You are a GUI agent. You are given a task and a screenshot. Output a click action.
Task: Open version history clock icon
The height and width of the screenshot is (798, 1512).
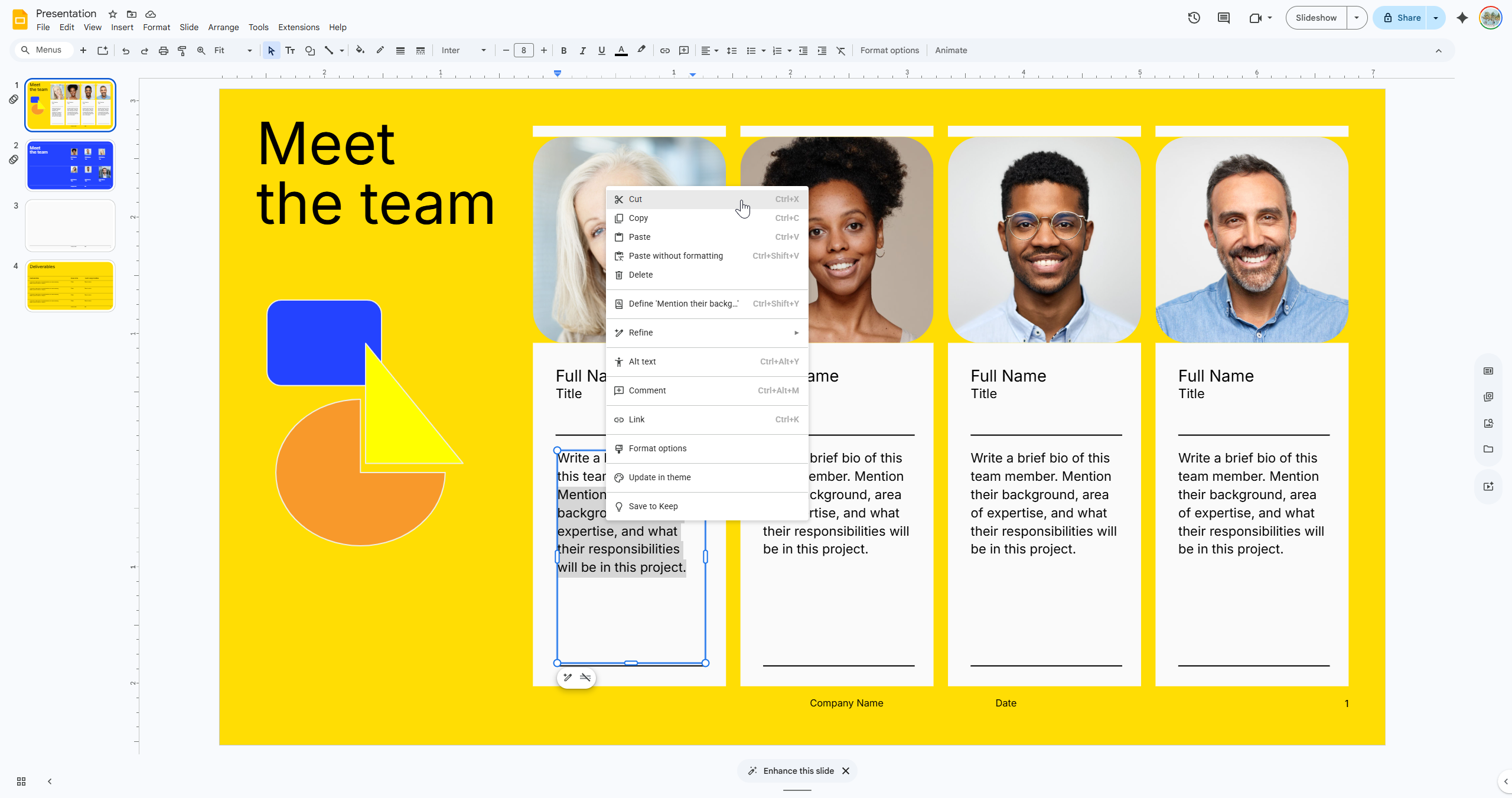[x=1194, y=18]
